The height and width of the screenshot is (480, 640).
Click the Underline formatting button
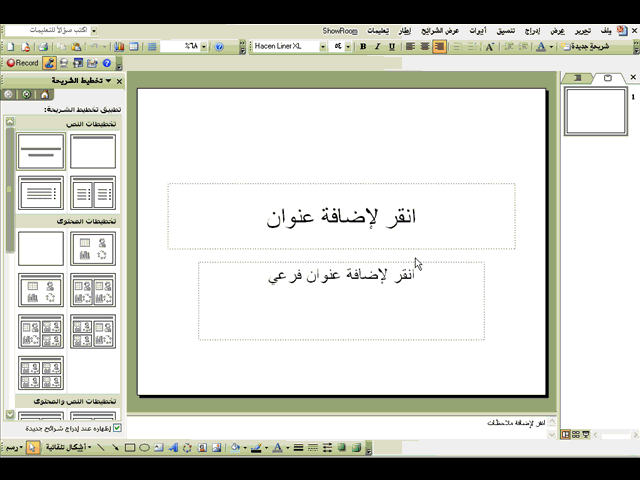(391, 47)
